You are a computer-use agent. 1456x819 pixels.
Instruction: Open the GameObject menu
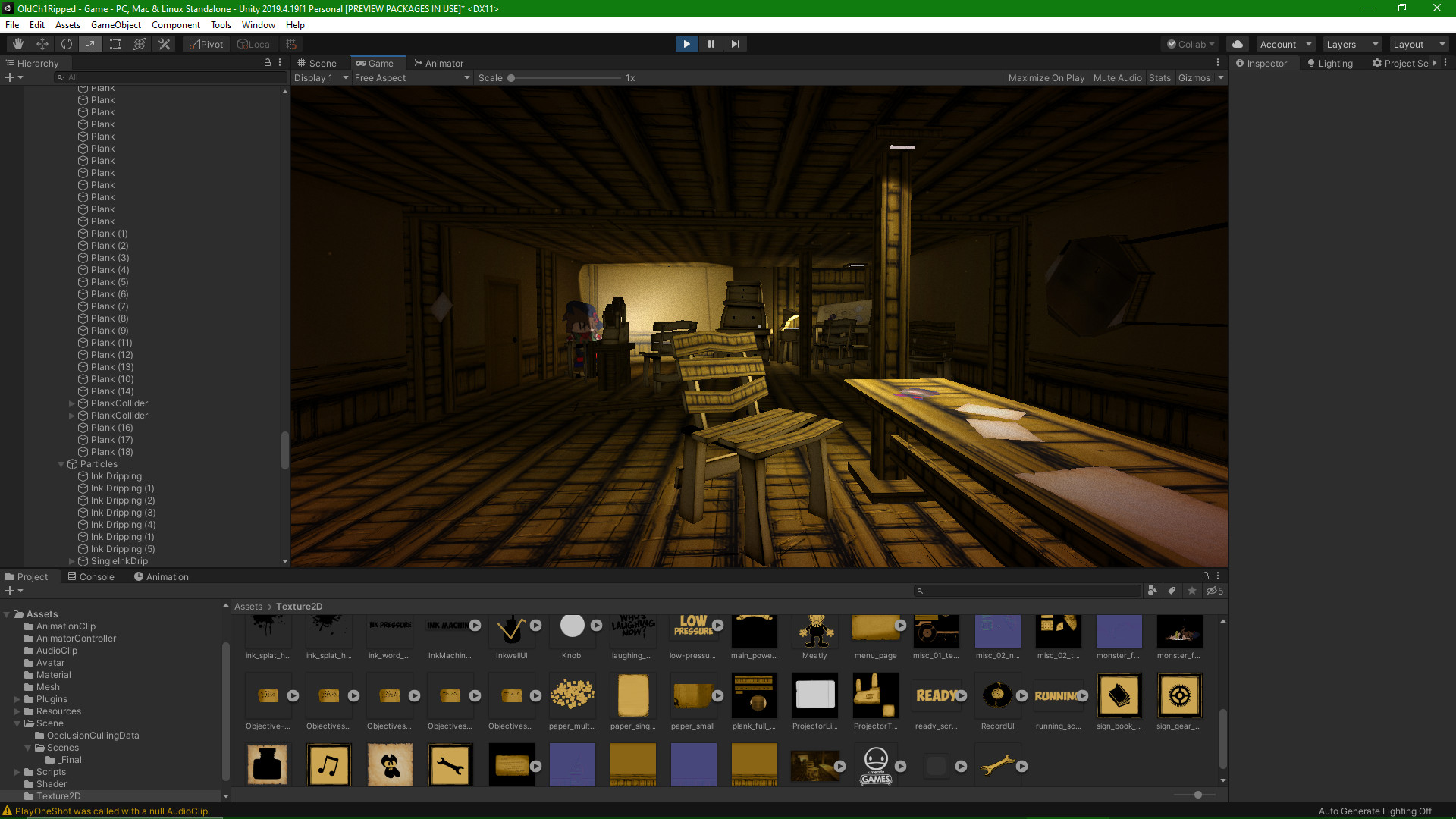tap(115, 24)
